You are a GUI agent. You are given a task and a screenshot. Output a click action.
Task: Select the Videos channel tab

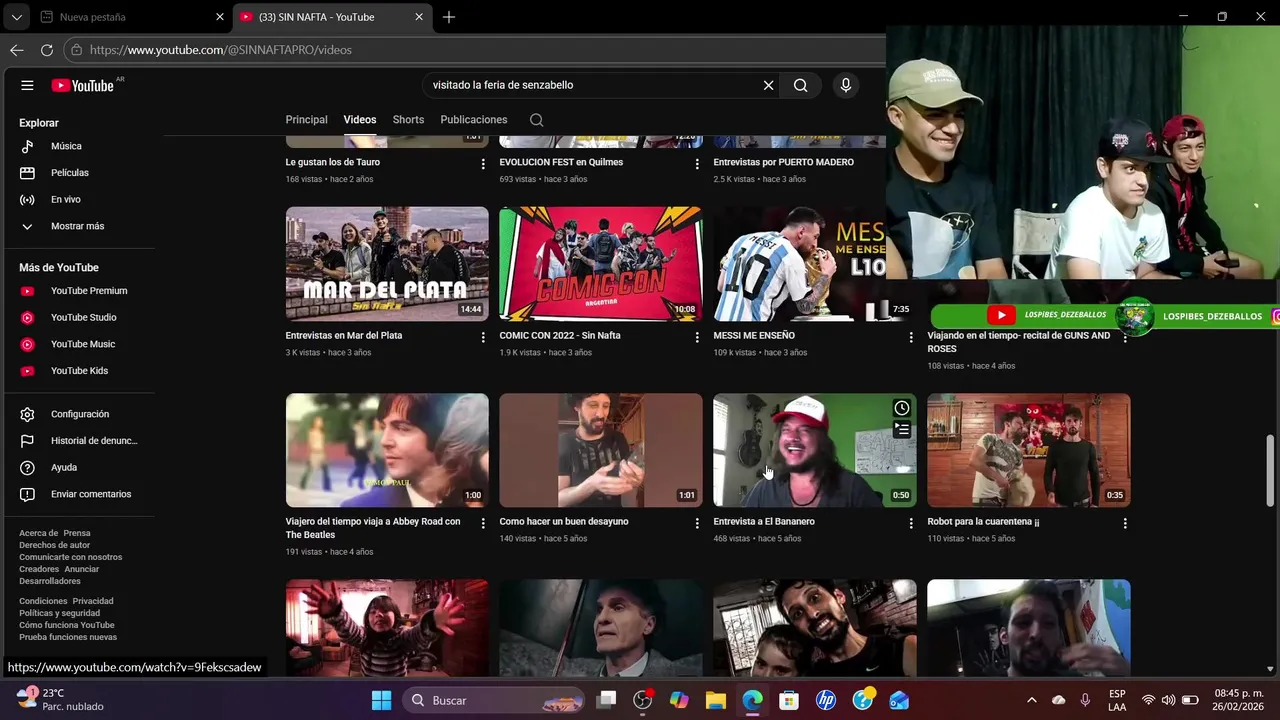click(x=360, y=120)
